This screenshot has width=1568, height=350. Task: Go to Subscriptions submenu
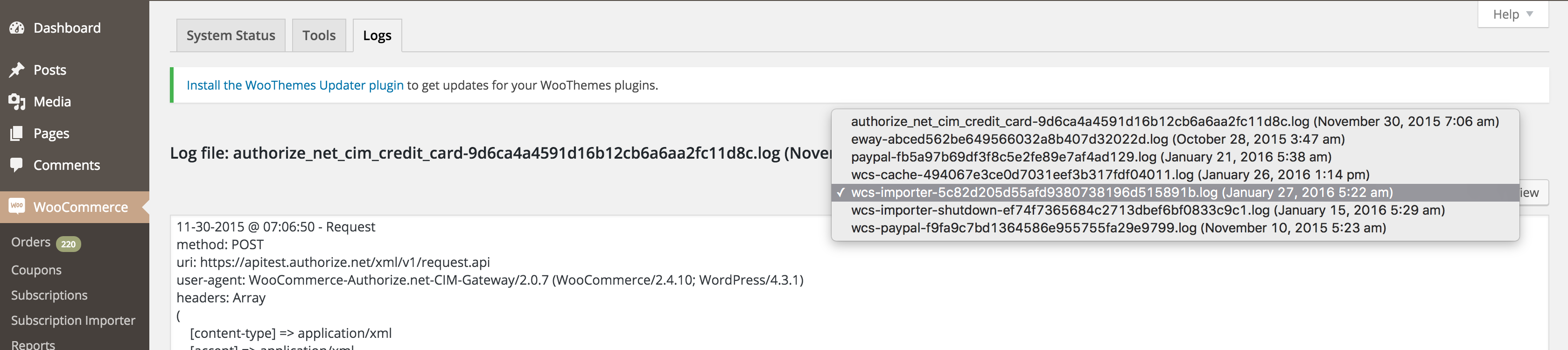tap(49, 295)
